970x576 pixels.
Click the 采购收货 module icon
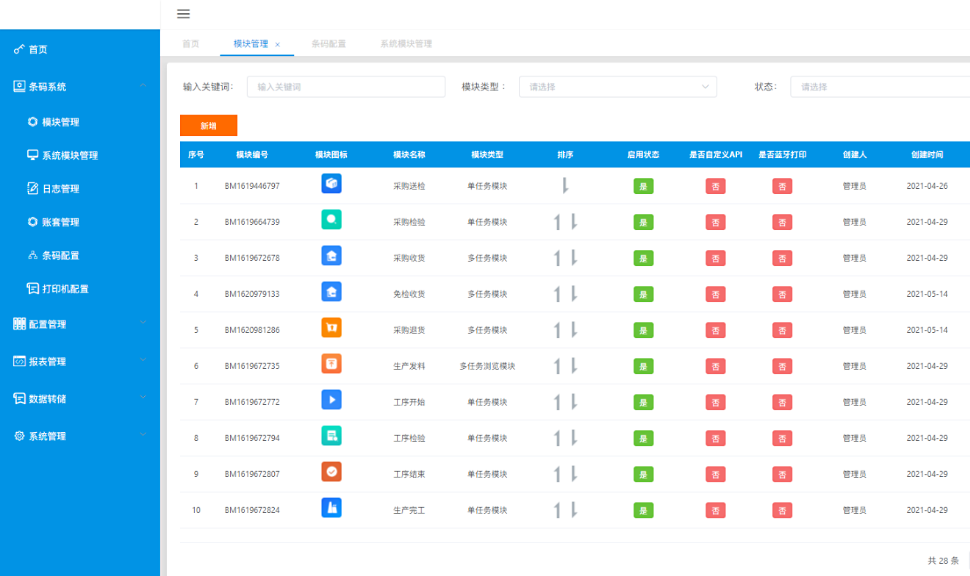(x=332, y=256)
